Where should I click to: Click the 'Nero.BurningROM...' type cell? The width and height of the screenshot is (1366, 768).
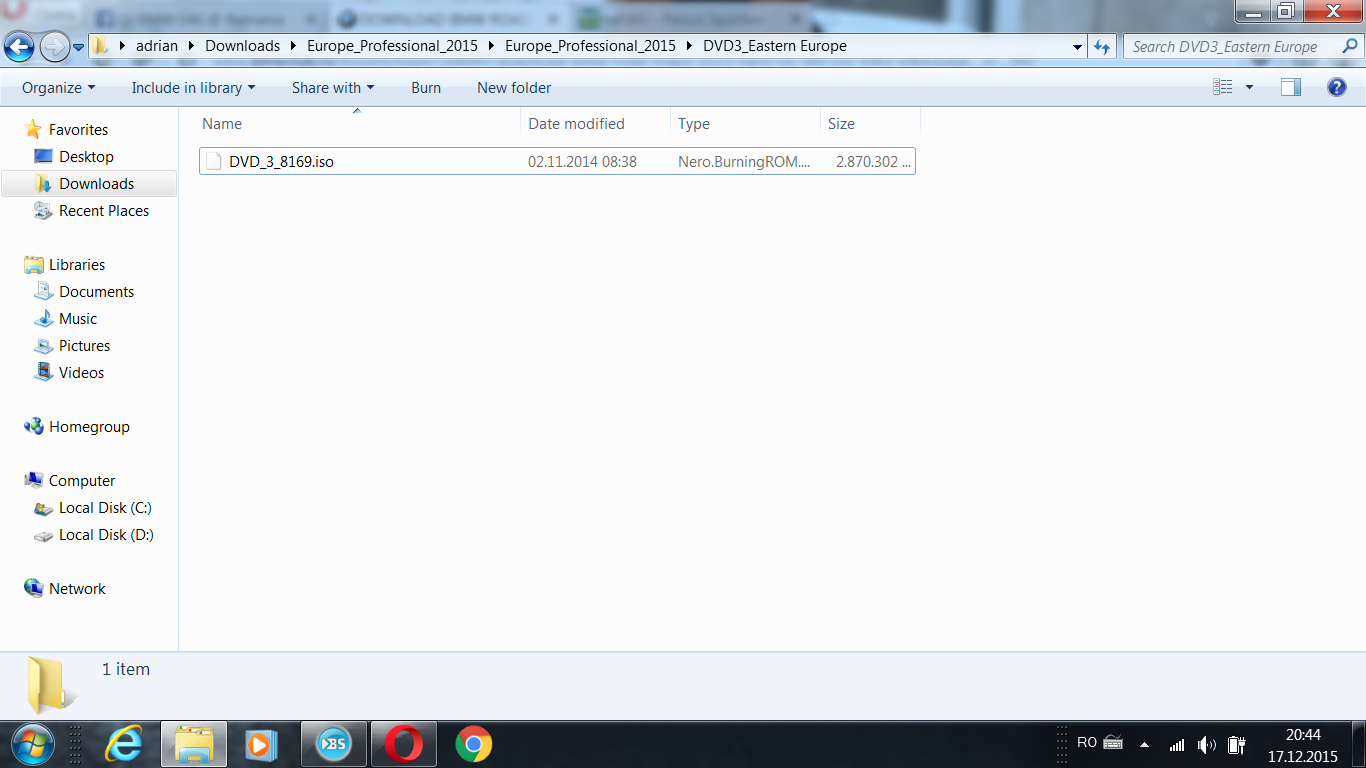(x=744, y=161)
